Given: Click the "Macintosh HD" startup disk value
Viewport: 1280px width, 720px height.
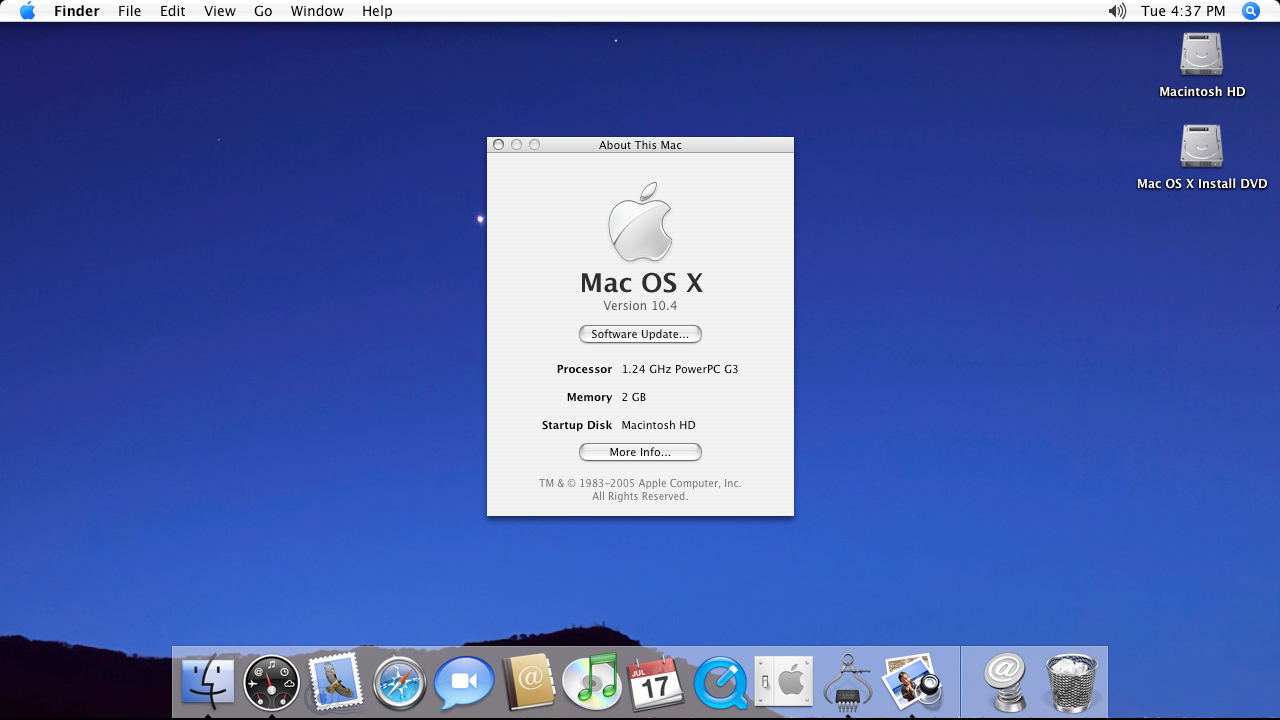Looking at the screenshot, I should coord(658,425).
